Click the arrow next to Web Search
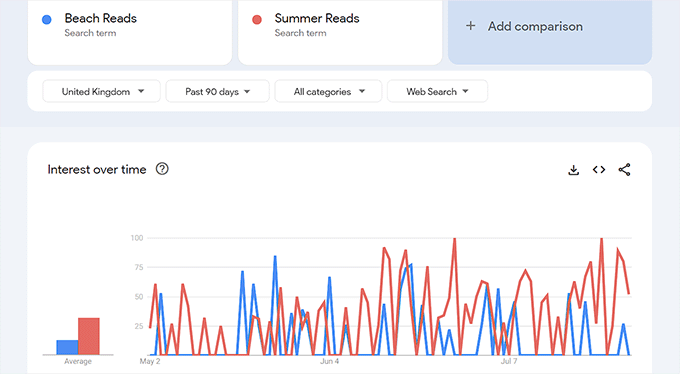The height and width of the screenshot is (374, 680). (465, 91)
